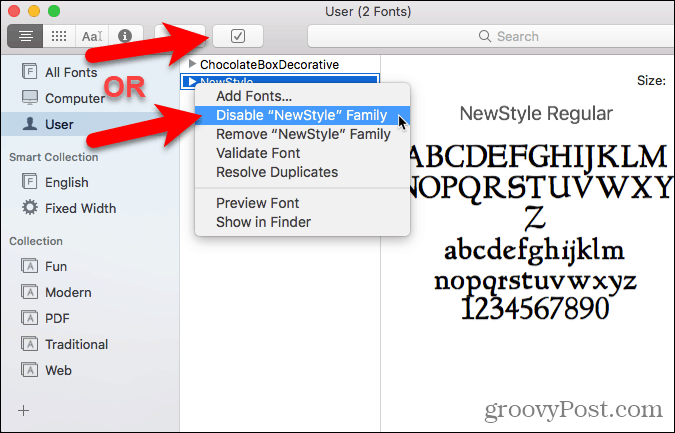Screen dimensions: 675x433
Task: Choose Disable "NewStyle" Family menu item
Action: pyautogui.click(x=302, y=115)
